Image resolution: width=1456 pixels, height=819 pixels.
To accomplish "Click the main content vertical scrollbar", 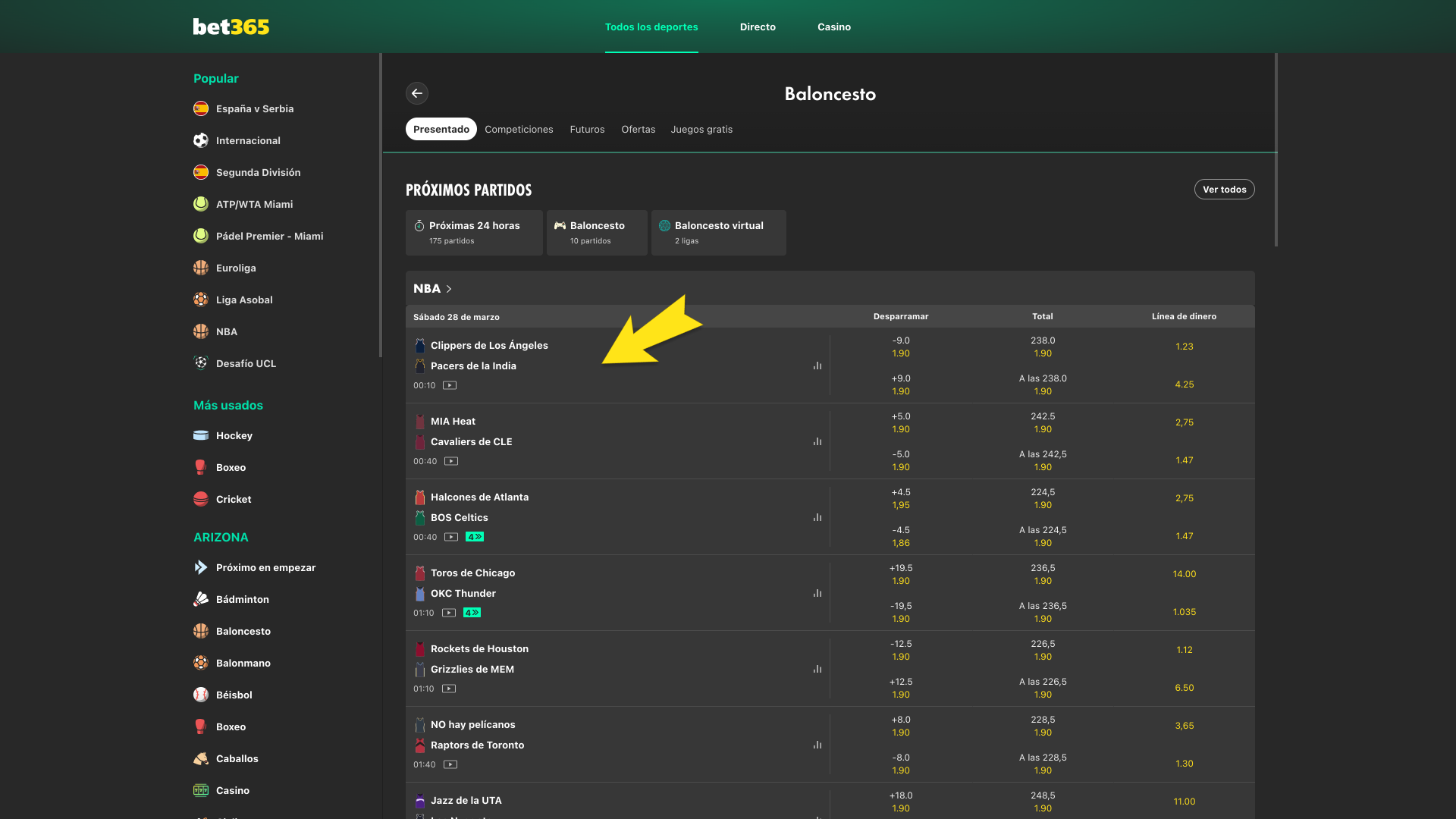I will click(x=1276, y=149).
